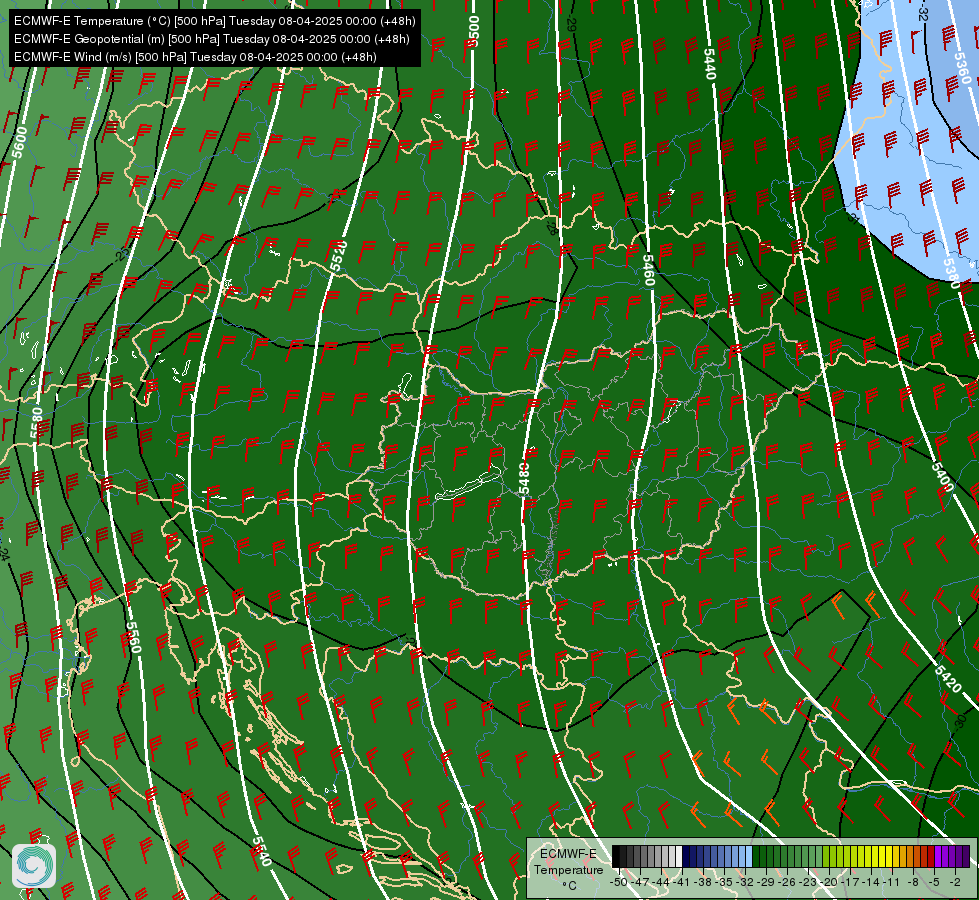Click the 5600 geopotential contour label
The image size is (979, 900).
(x=19, y=142)
